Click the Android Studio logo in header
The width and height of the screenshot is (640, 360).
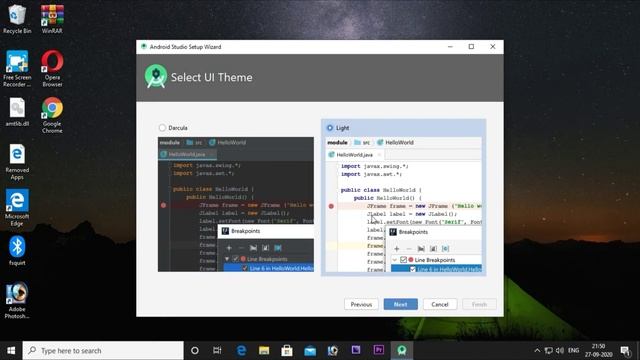coord(156,76)
